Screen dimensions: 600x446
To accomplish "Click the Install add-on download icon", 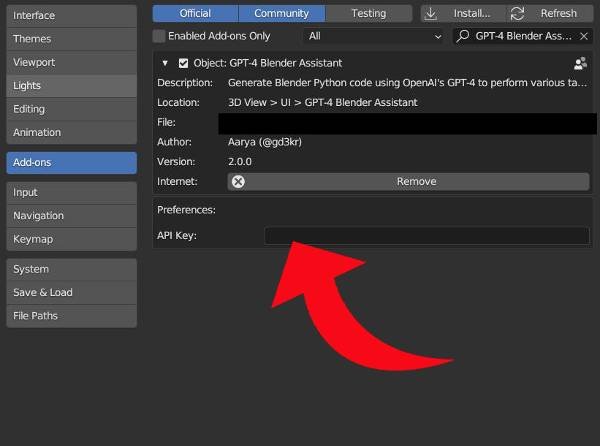I will [433, 13].
